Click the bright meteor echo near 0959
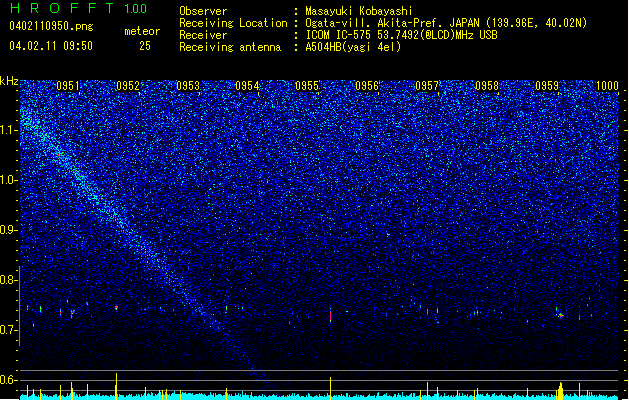 point(560,315)
